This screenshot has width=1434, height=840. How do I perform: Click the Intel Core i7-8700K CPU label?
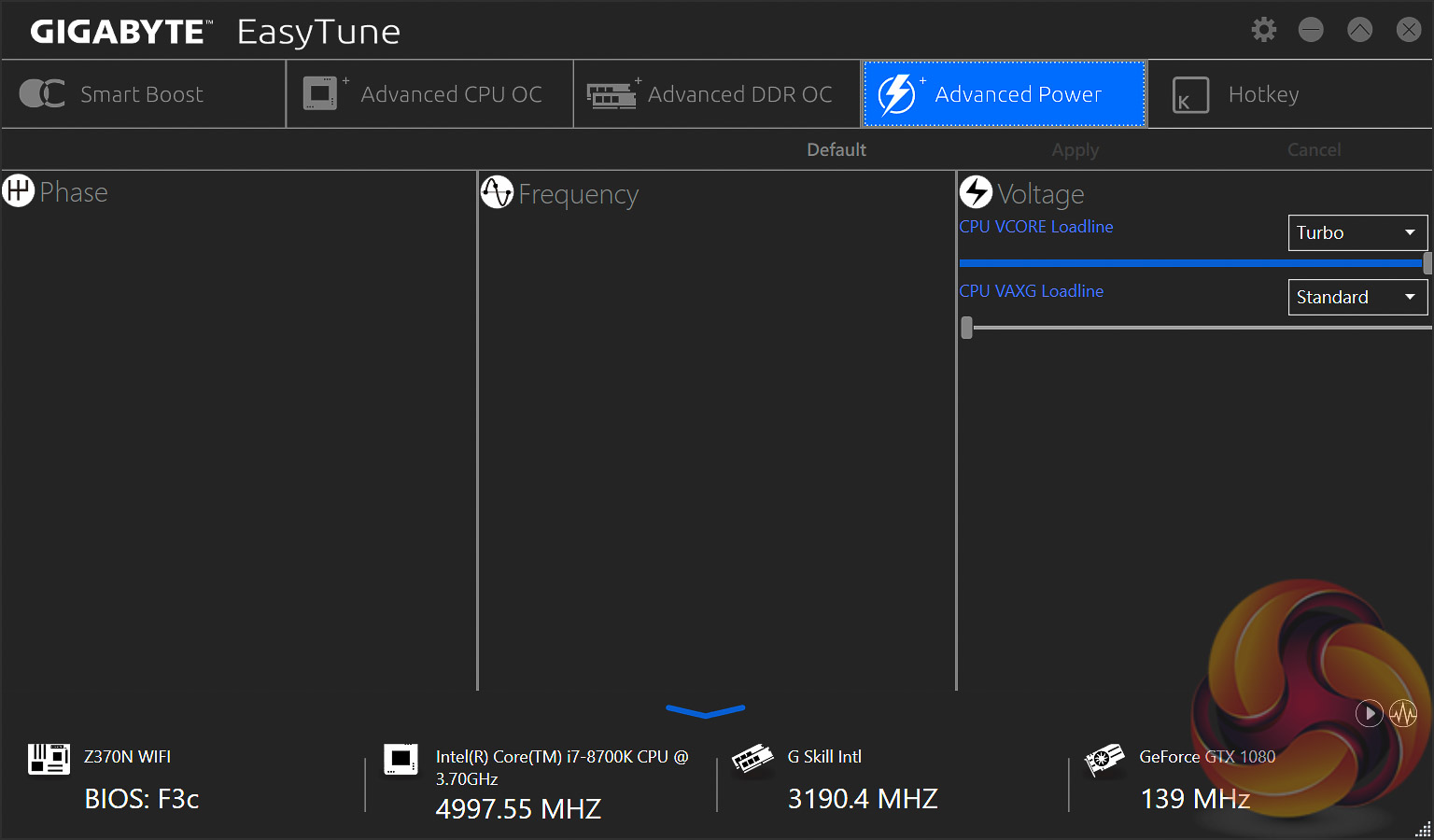(x=562, y=767)
